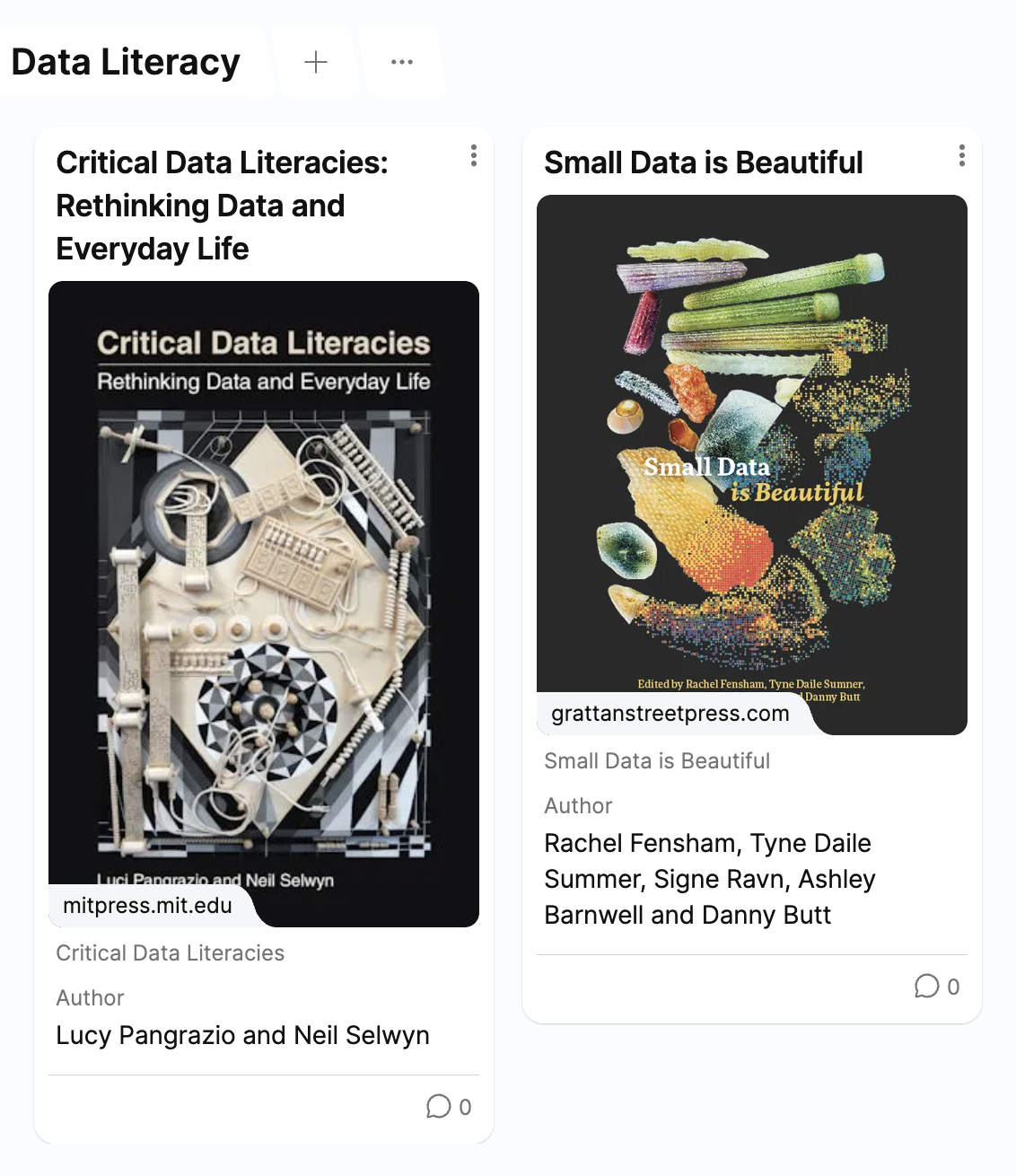Open Small Data is Beautiful kebab menu

pyautogui.click(x=962, y=156)
